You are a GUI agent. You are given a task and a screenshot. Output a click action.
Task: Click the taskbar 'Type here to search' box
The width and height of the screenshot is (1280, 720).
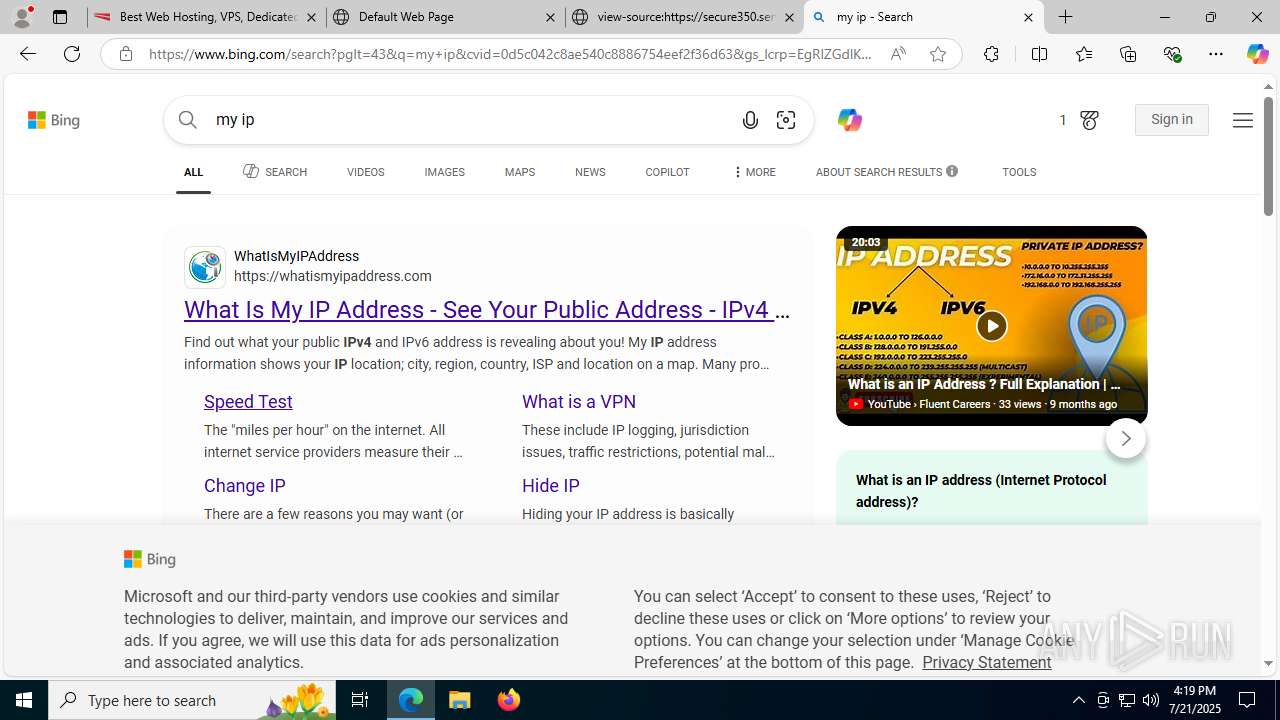point(192,700)
